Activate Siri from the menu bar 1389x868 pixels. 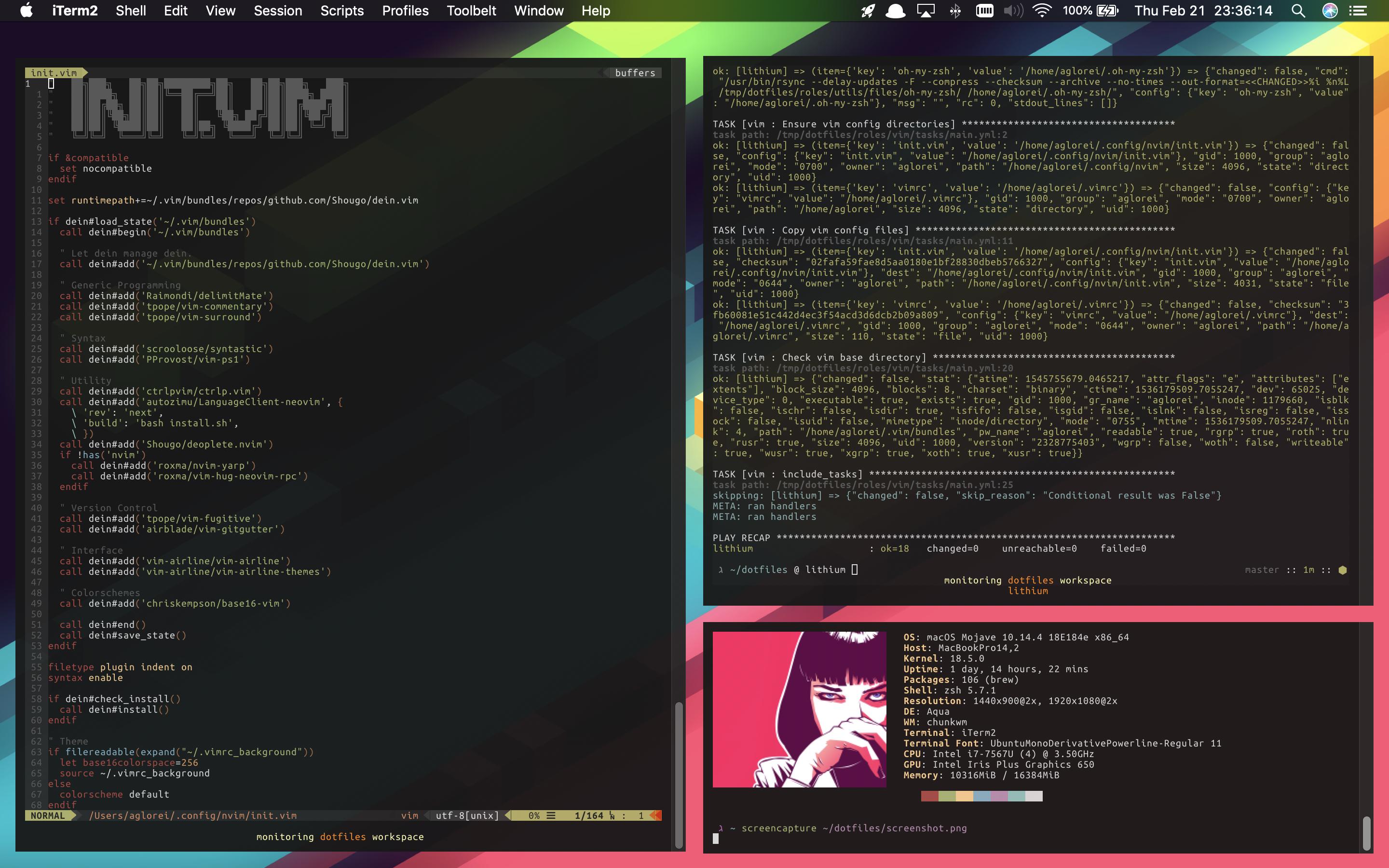(x=1330, y=11)
